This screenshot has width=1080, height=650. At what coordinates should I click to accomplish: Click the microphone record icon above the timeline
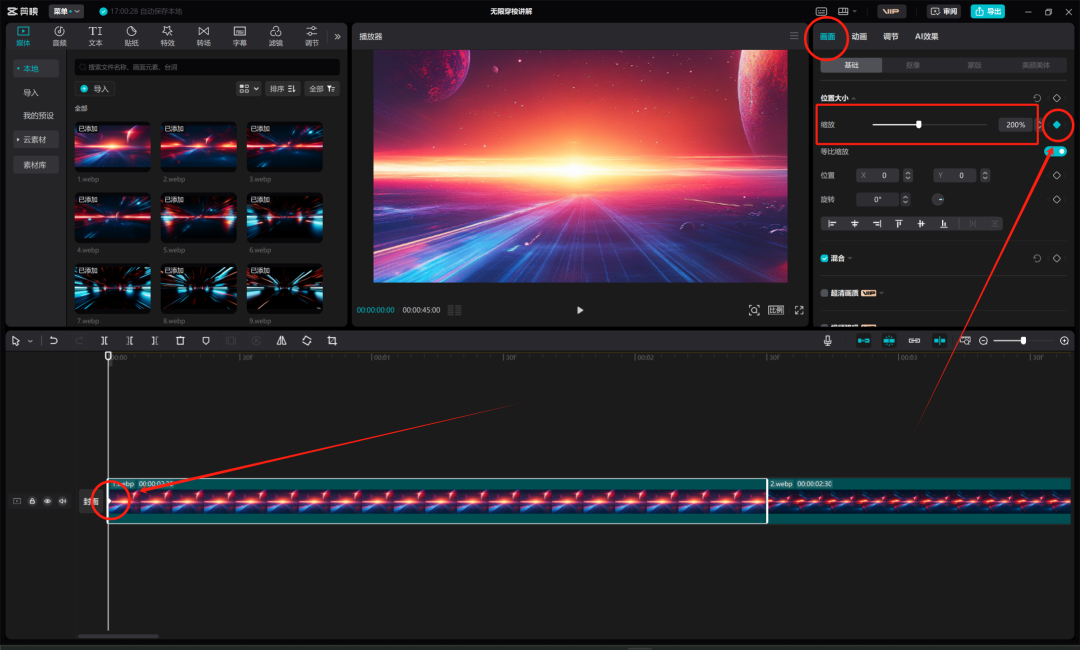pyautogui.click(x=828, y=341)
